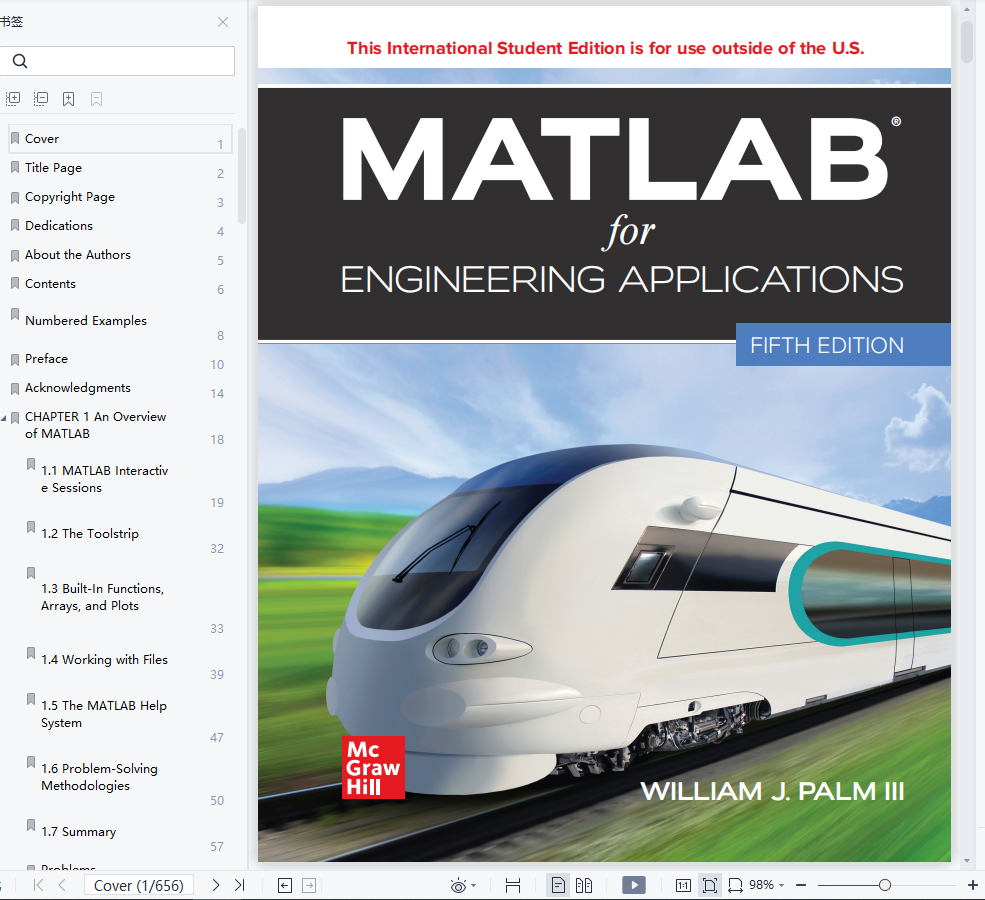Switch to two-page view

click(x=584, y=886)
